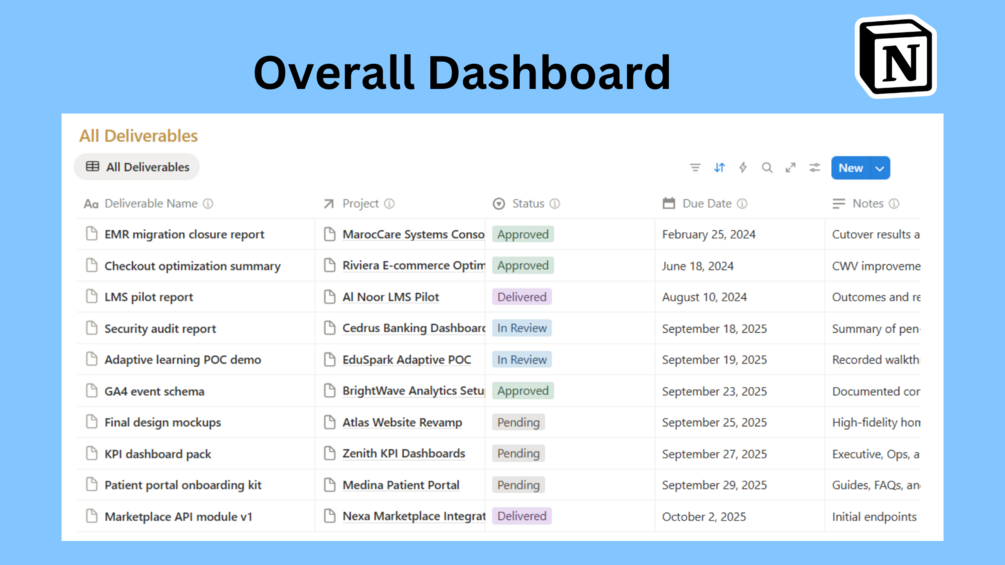The image size is (1005, 565).
Task: Open EduSpark Adaptive POC project
Action: click(x=406, y=360)
